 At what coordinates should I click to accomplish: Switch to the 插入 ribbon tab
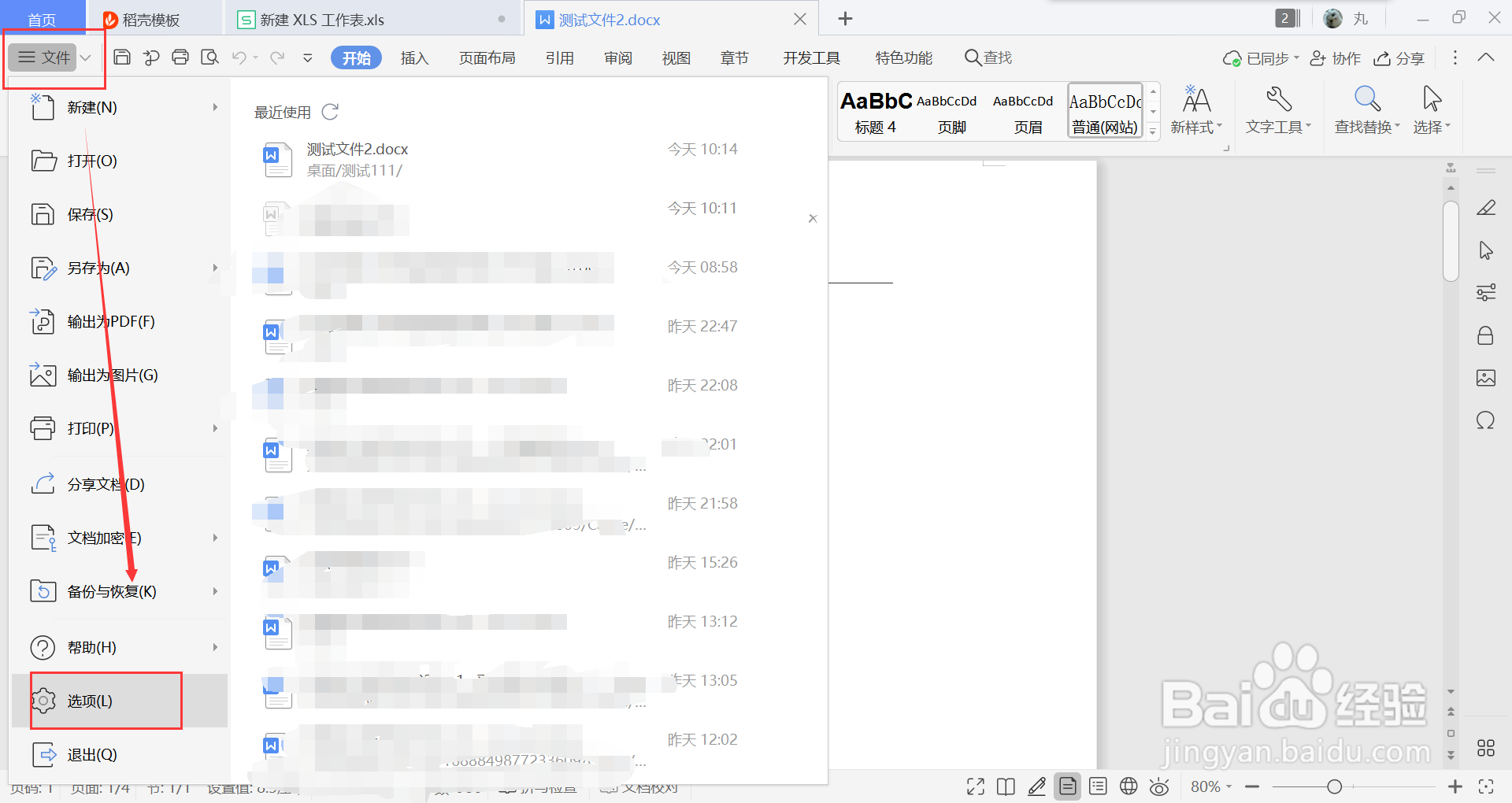415,57
